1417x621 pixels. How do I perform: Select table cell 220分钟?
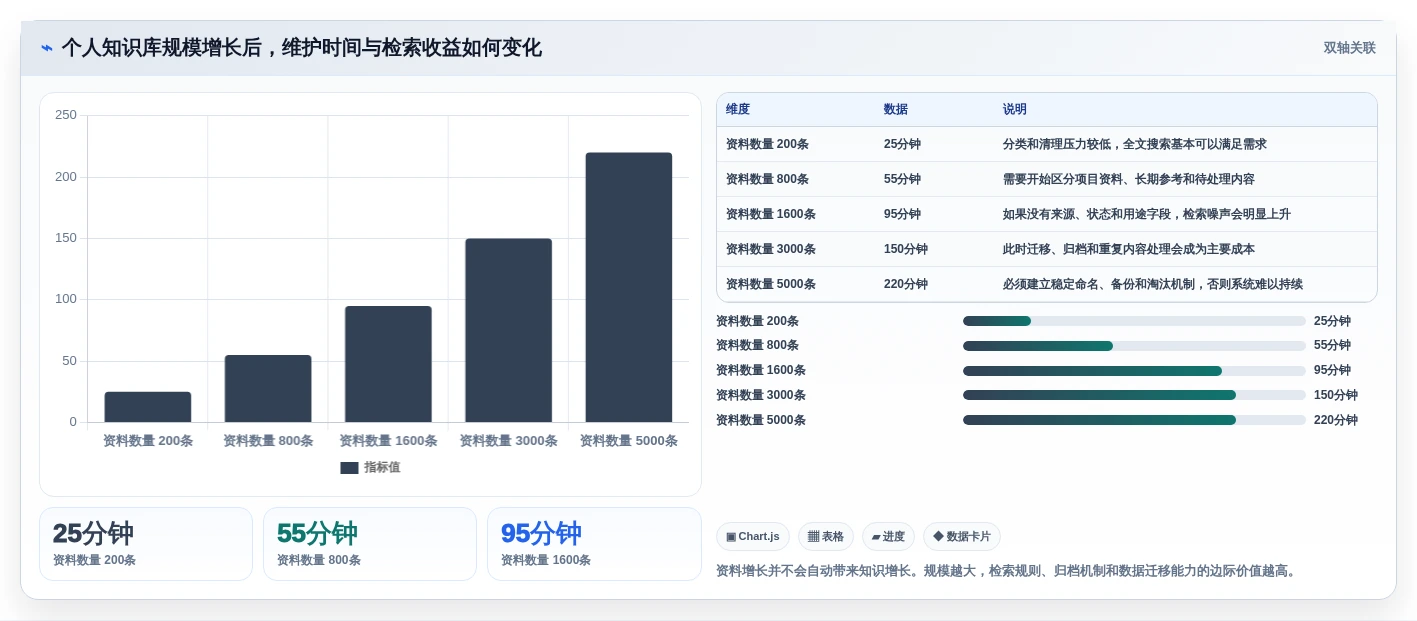coord(906,284)
